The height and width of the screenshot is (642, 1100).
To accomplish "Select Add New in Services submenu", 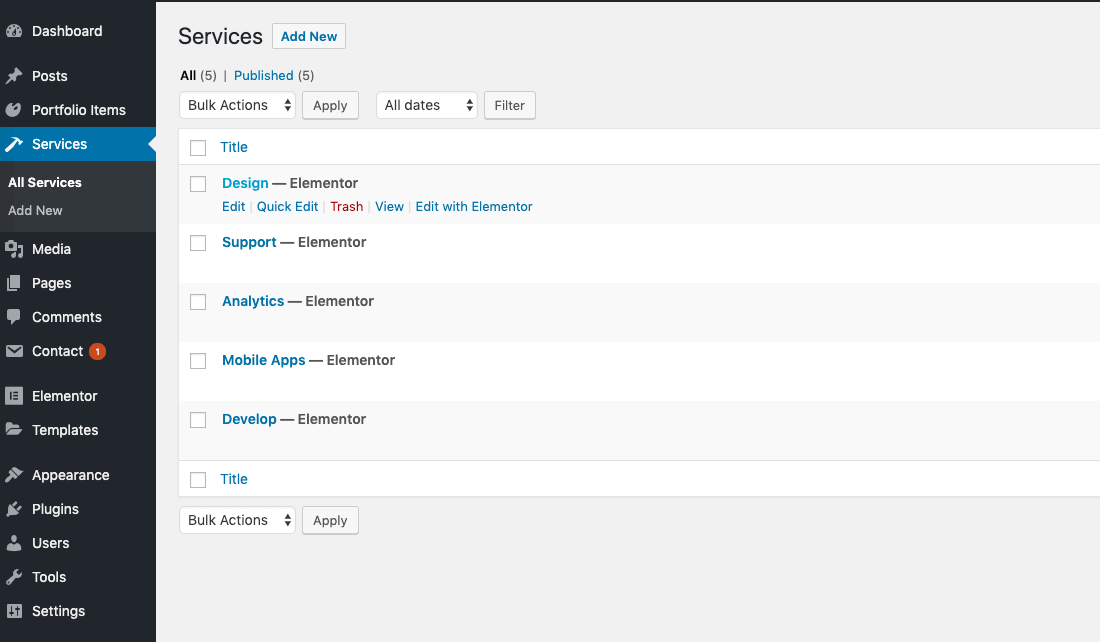I will coord(35,210).
